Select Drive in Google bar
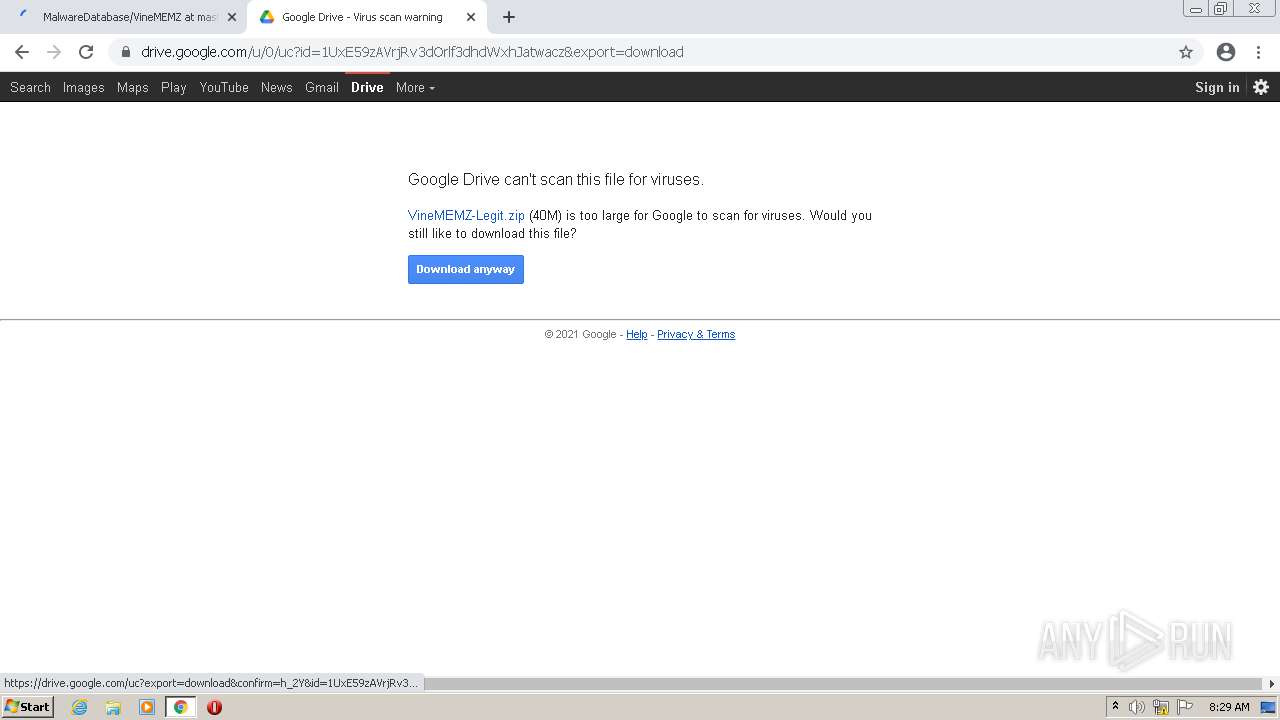 pyautogui.click(x=367, y=87)
